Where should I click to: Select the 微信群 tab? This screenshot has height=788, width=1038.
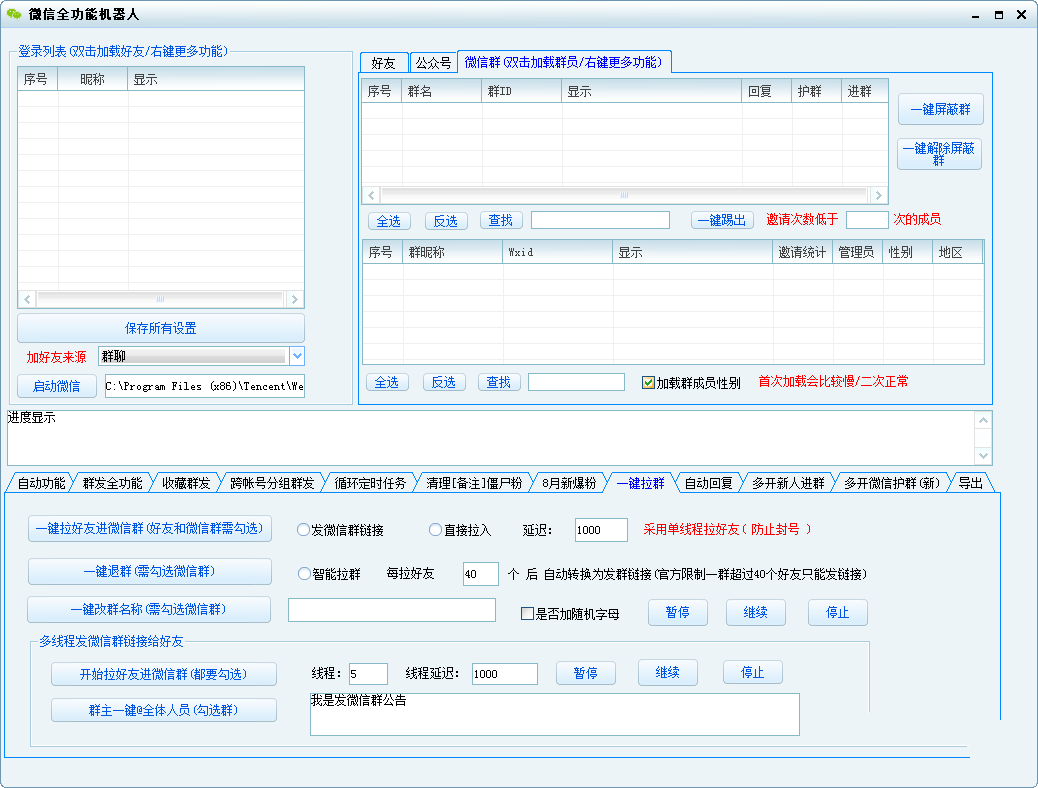coord(563,62)
